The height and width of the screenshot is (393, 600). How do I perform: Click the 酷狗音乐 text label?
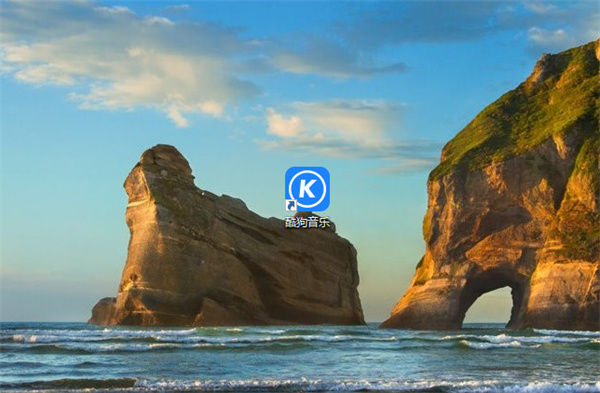coord(307,222)
